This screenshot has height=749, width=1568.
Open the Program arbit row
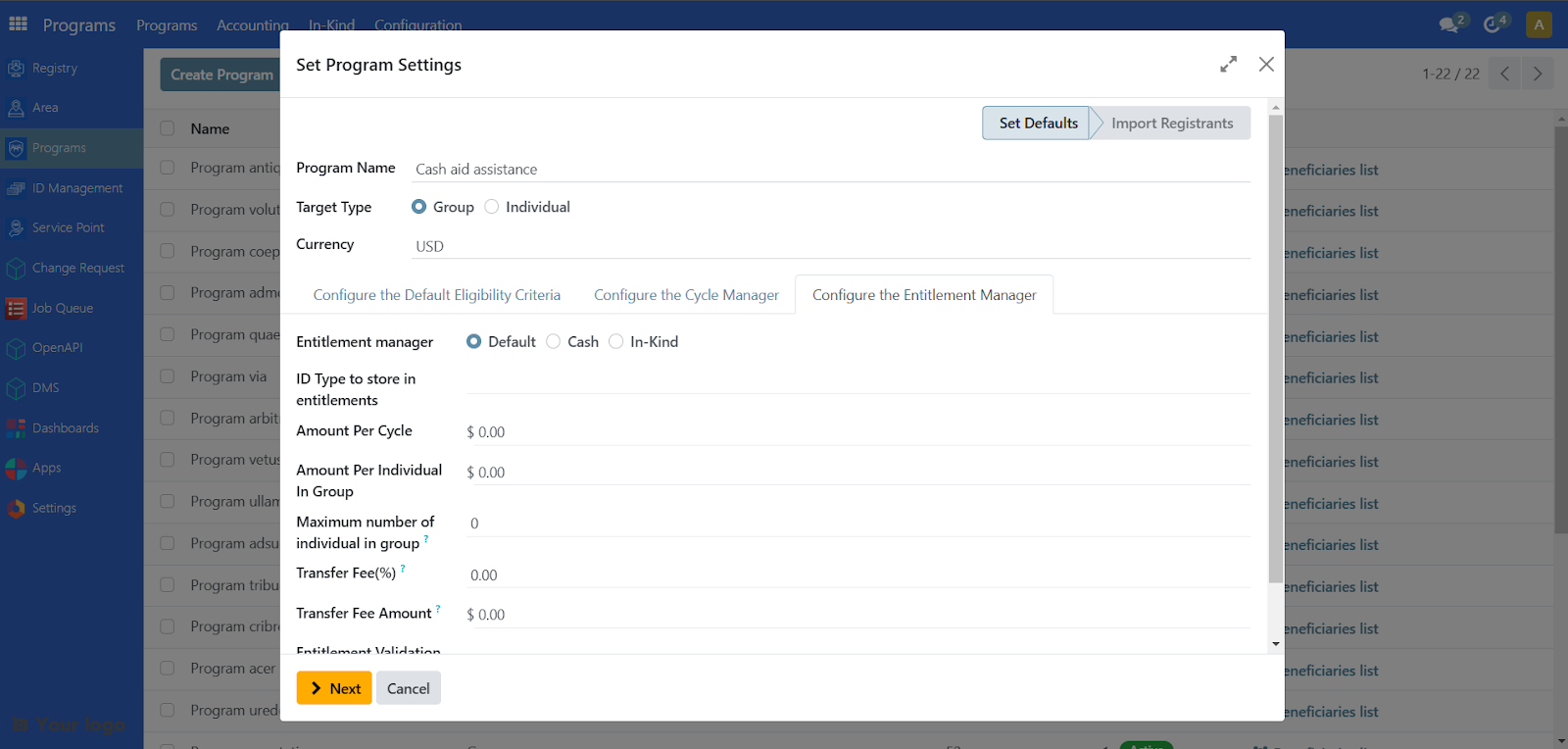(x=234, y=419)
